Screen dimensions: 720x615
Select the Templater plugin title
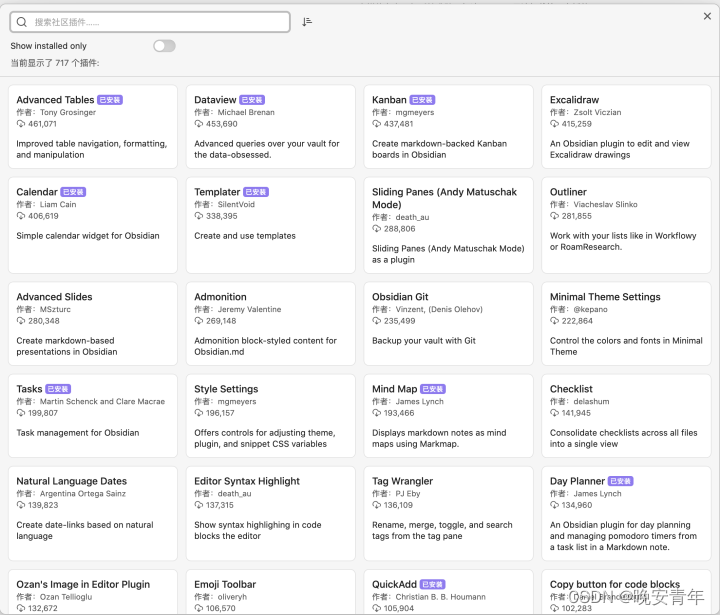click(217, 192)
